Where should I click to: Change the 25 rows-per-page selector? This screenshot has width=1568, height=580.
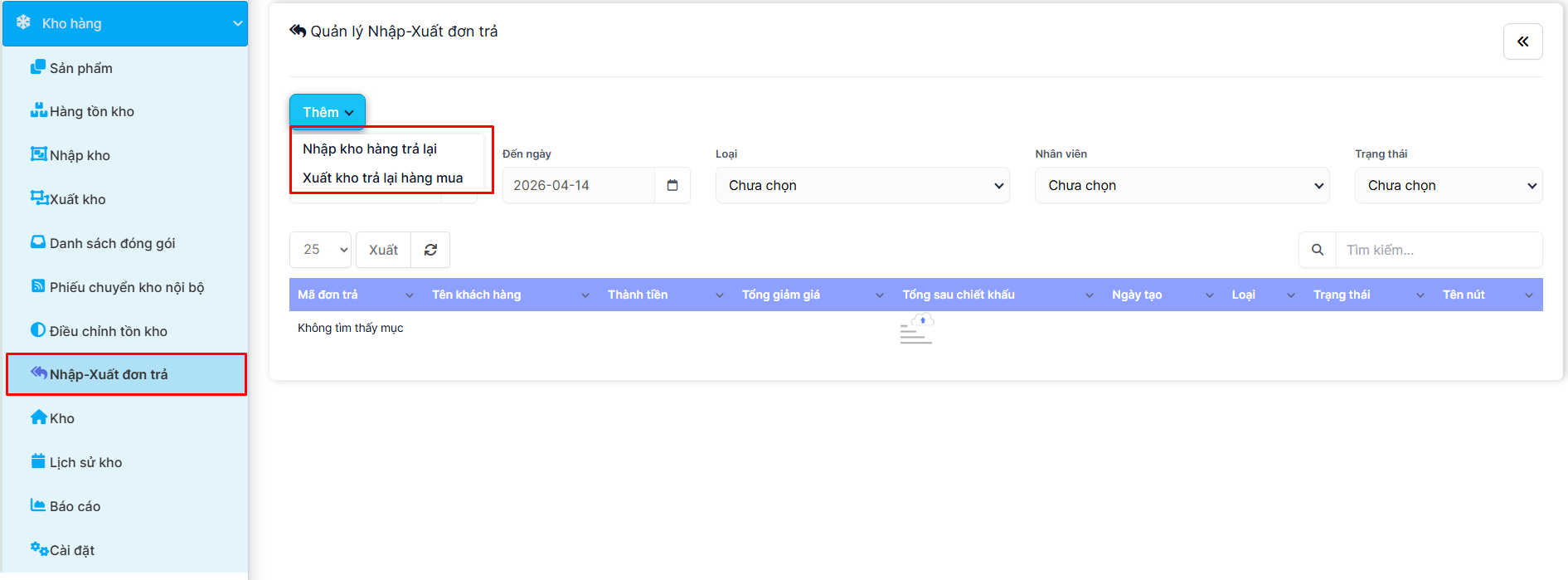click(320, 250)
